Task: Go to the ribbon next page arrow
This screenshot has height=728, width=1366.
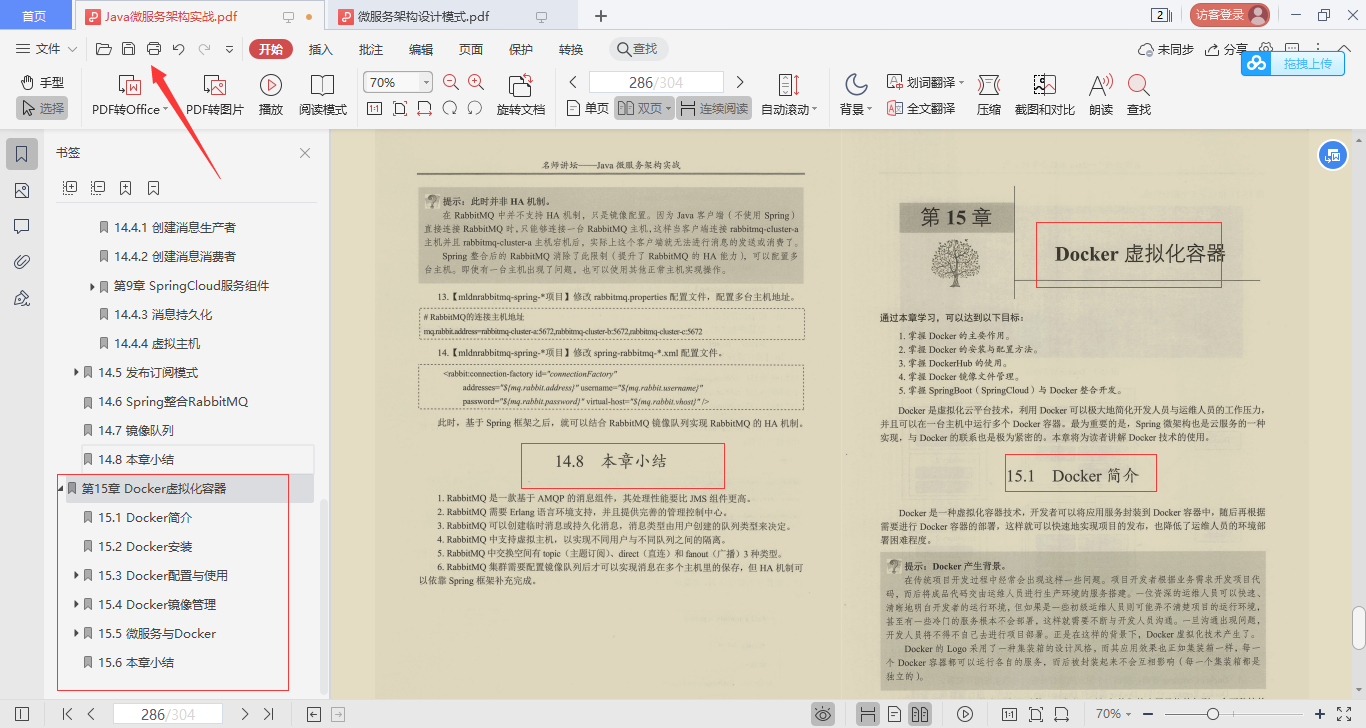Action: point(740,82)
